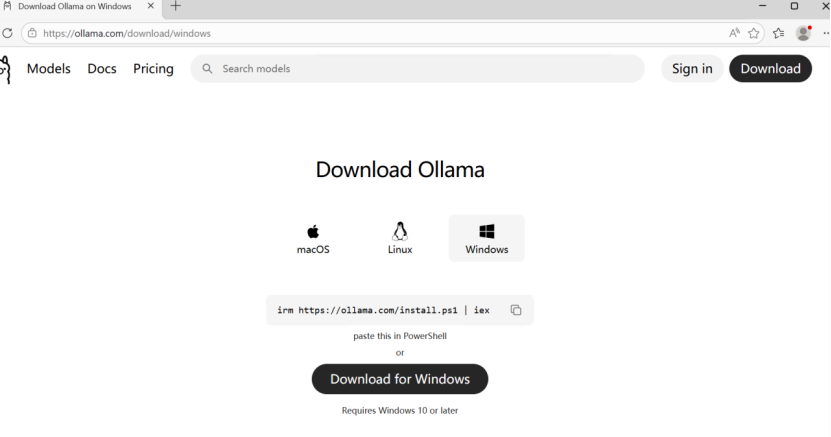Viewport: 831px width, 437px height.
Task: Click the irm install command text
Action: pos(383,310)
